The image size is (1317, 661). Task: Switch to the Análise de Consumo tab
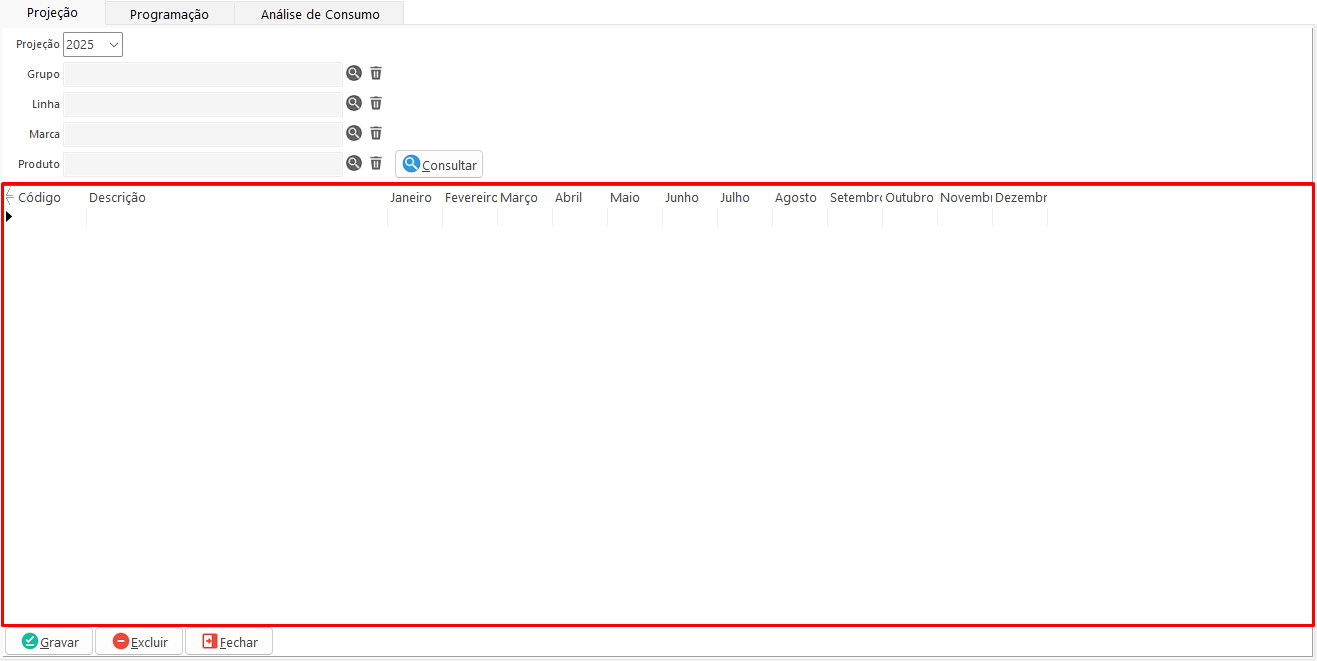(x=320, y=14)
